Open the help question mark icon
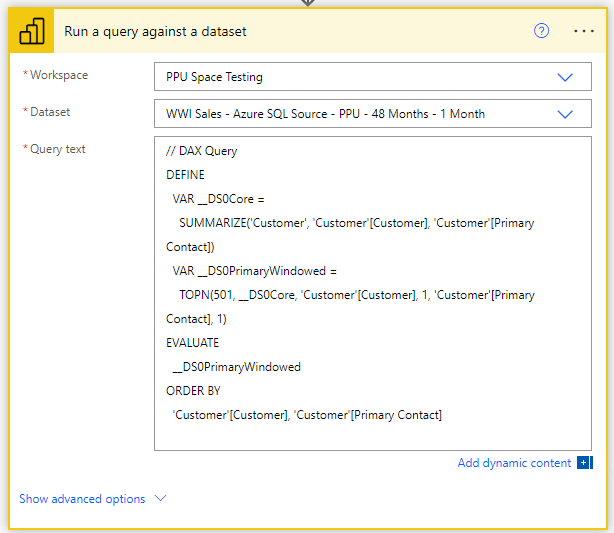 coord(542,31)
